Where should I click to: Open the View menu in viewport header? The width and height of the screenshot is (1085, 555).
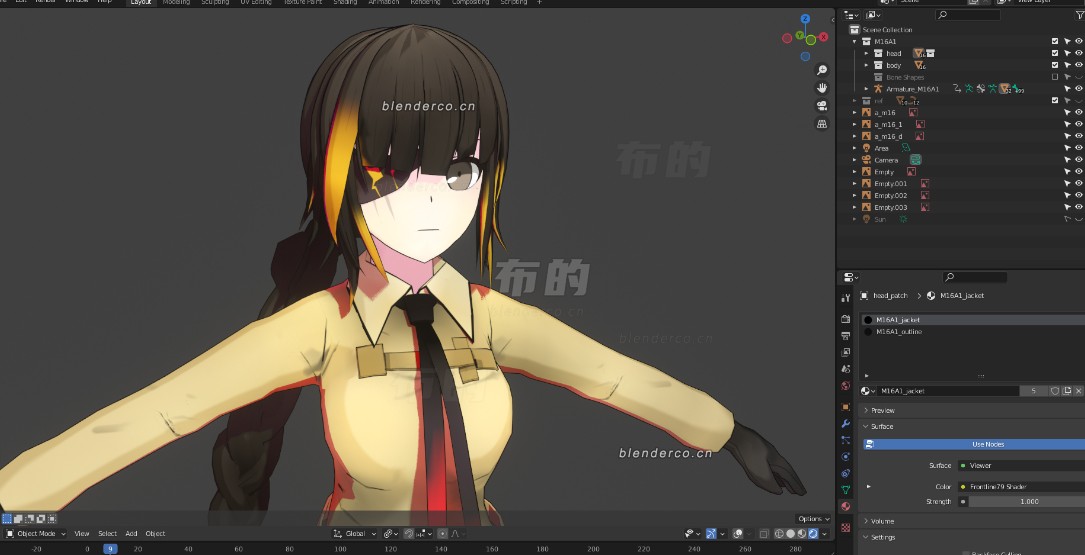[x=82, y=534]
